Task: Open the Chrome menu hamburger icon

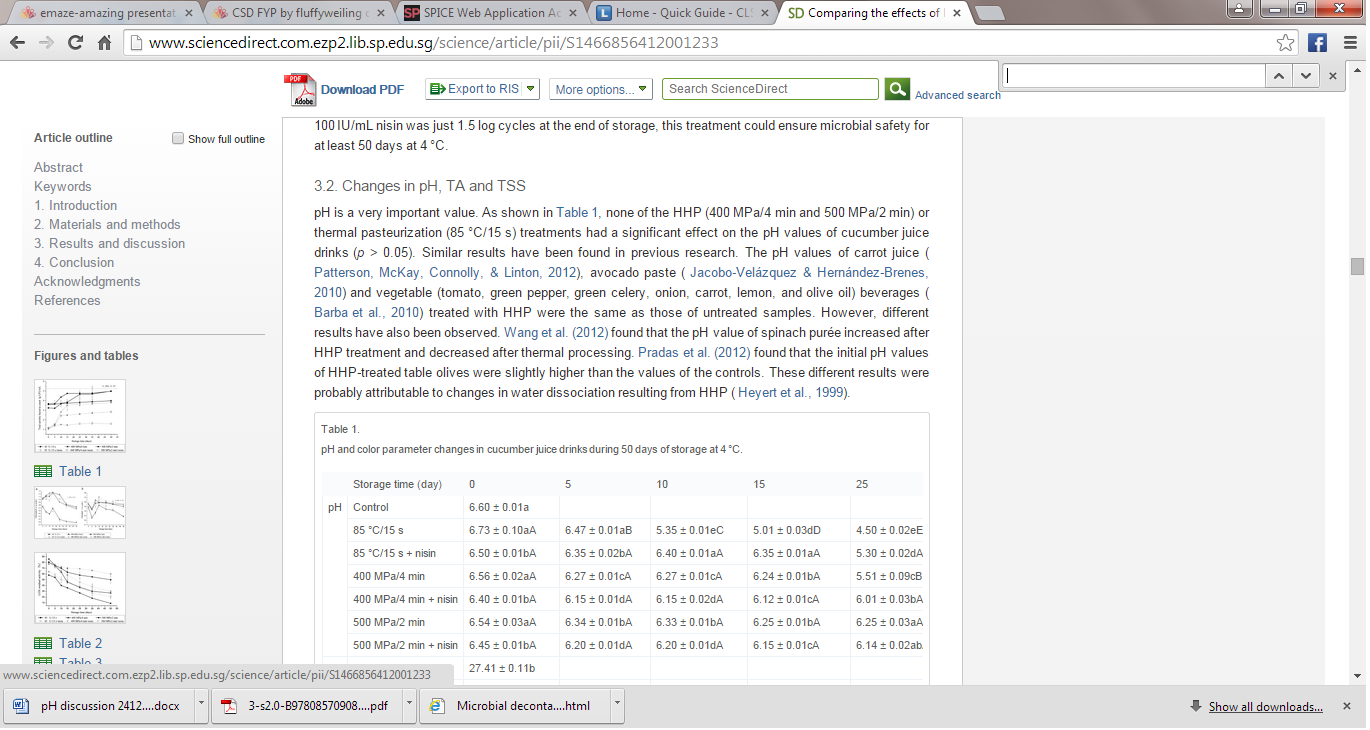Action: 1348,43
